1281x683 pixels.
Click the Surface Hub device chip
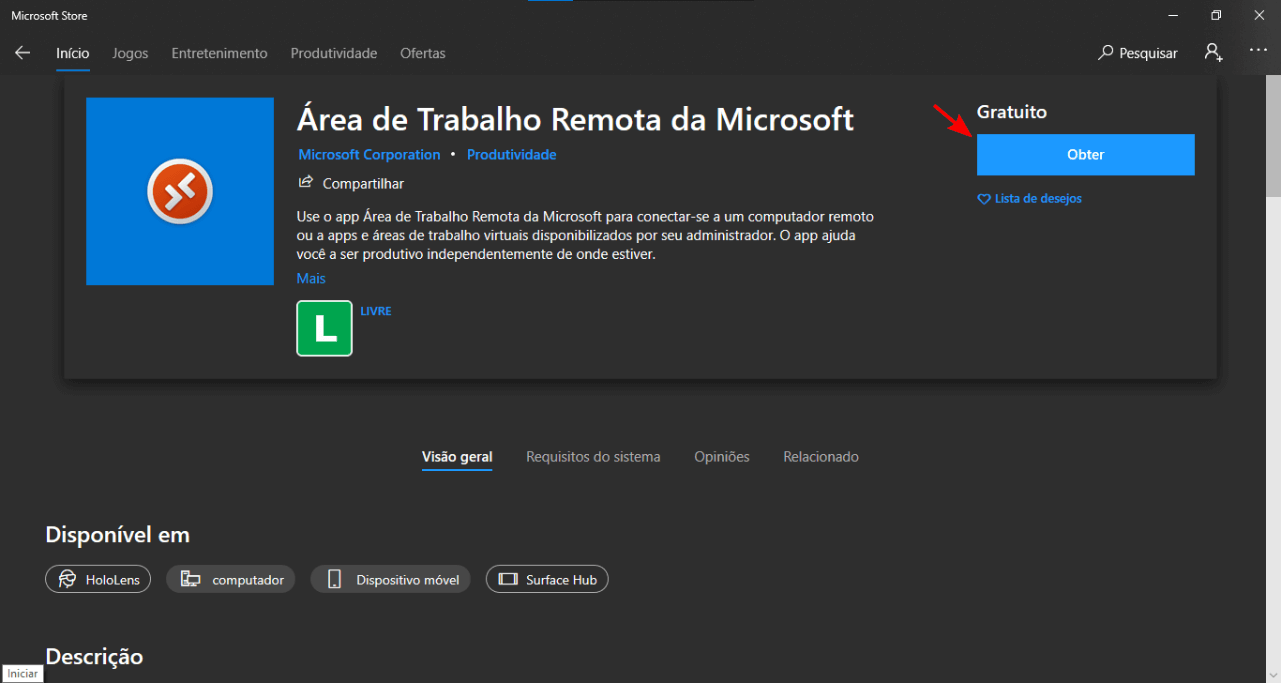[x=547, y=579]
